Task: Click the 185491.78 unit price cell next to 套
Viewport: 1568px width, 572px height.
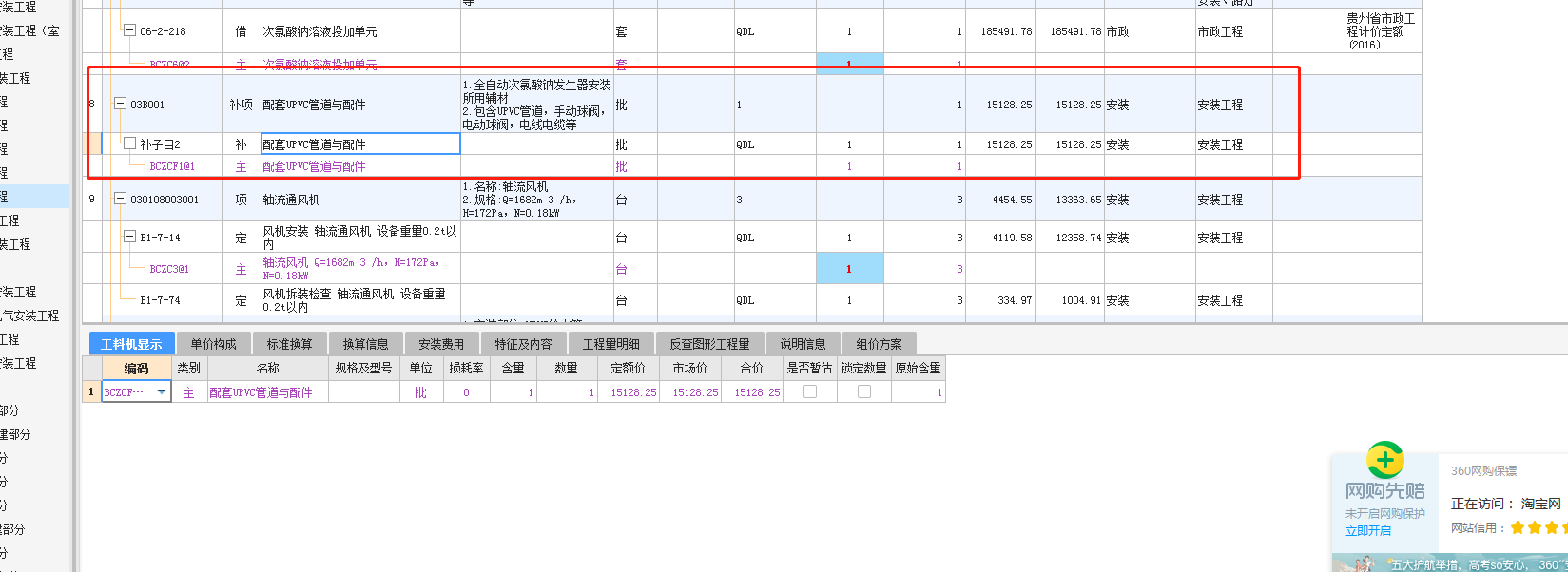Action: click(1000, 31)
